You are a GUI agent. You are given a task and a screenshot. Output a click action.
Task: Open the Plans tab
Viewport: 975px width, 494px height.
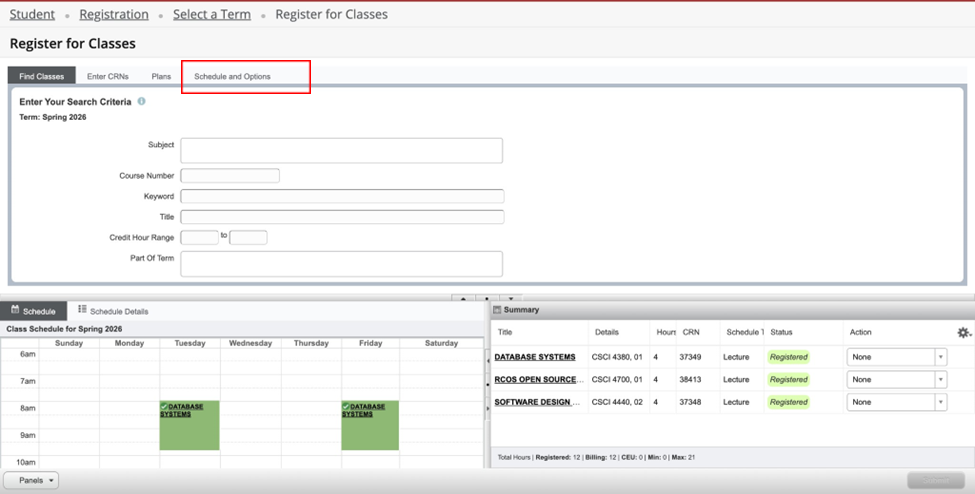[161, 76]
